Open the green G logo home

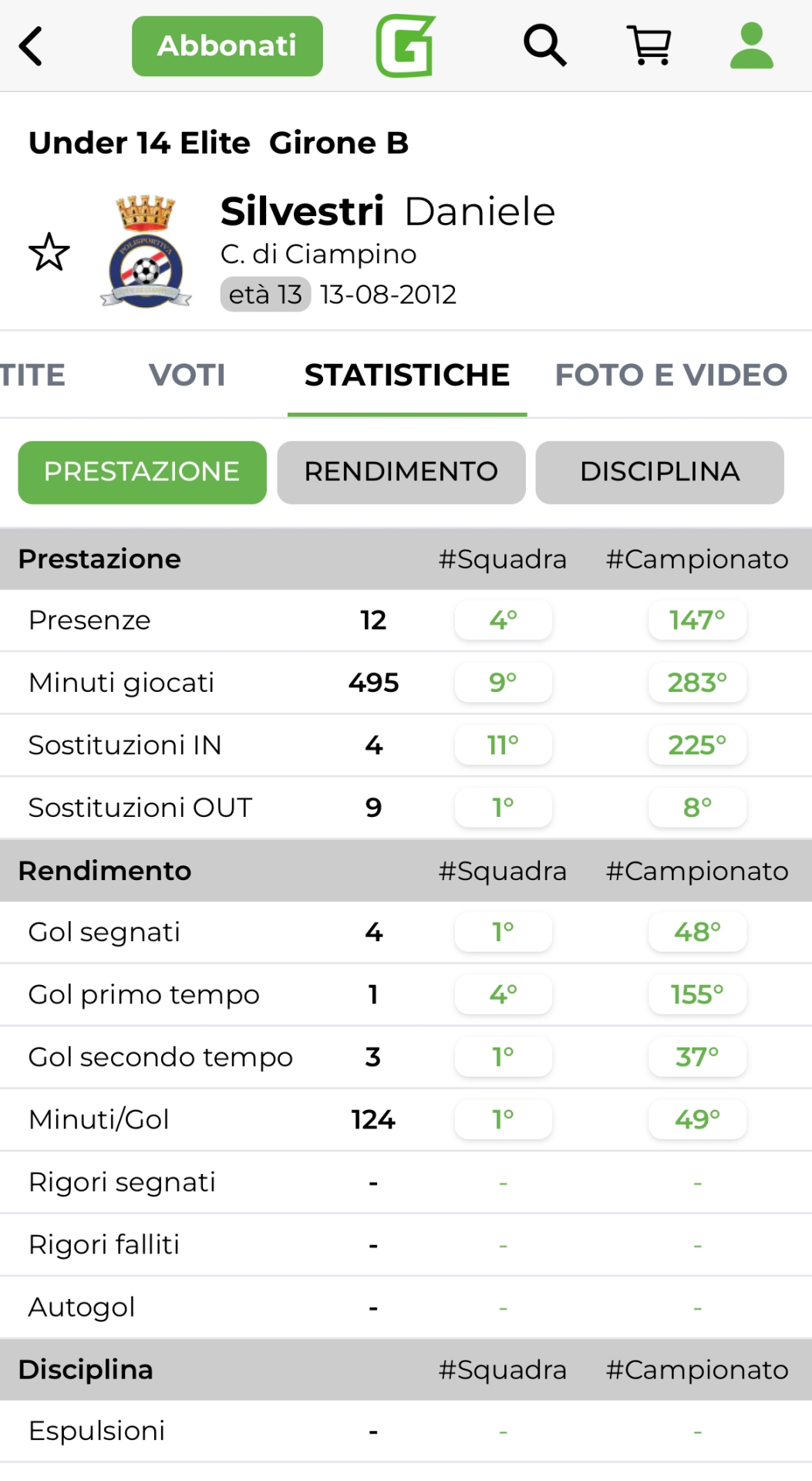pos(406,46)
